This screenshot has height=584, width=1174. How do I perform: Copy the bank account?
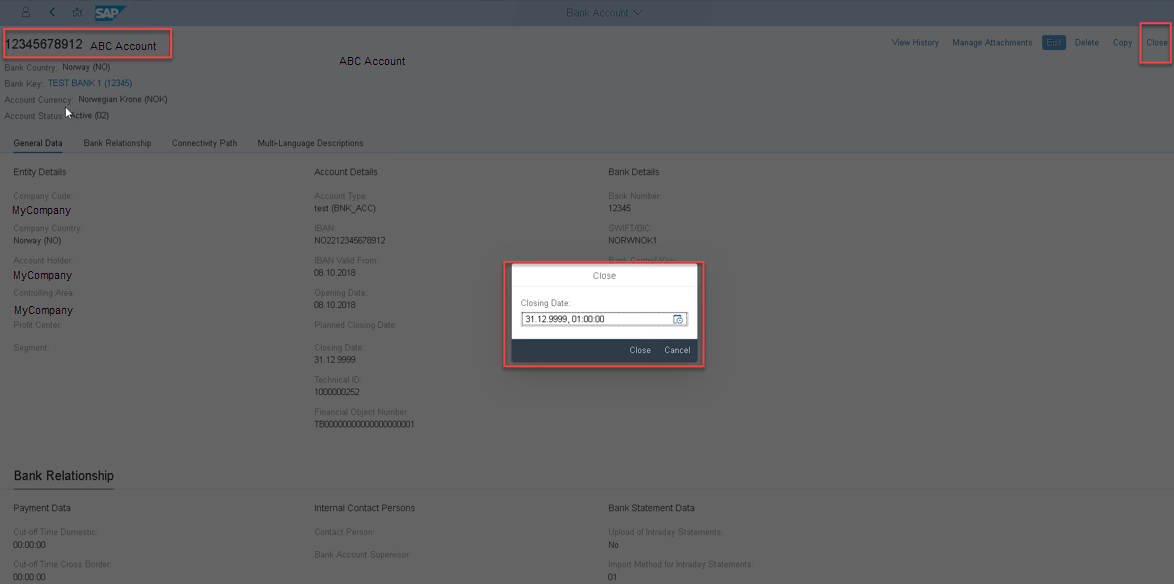click(x=1122, y=42)
